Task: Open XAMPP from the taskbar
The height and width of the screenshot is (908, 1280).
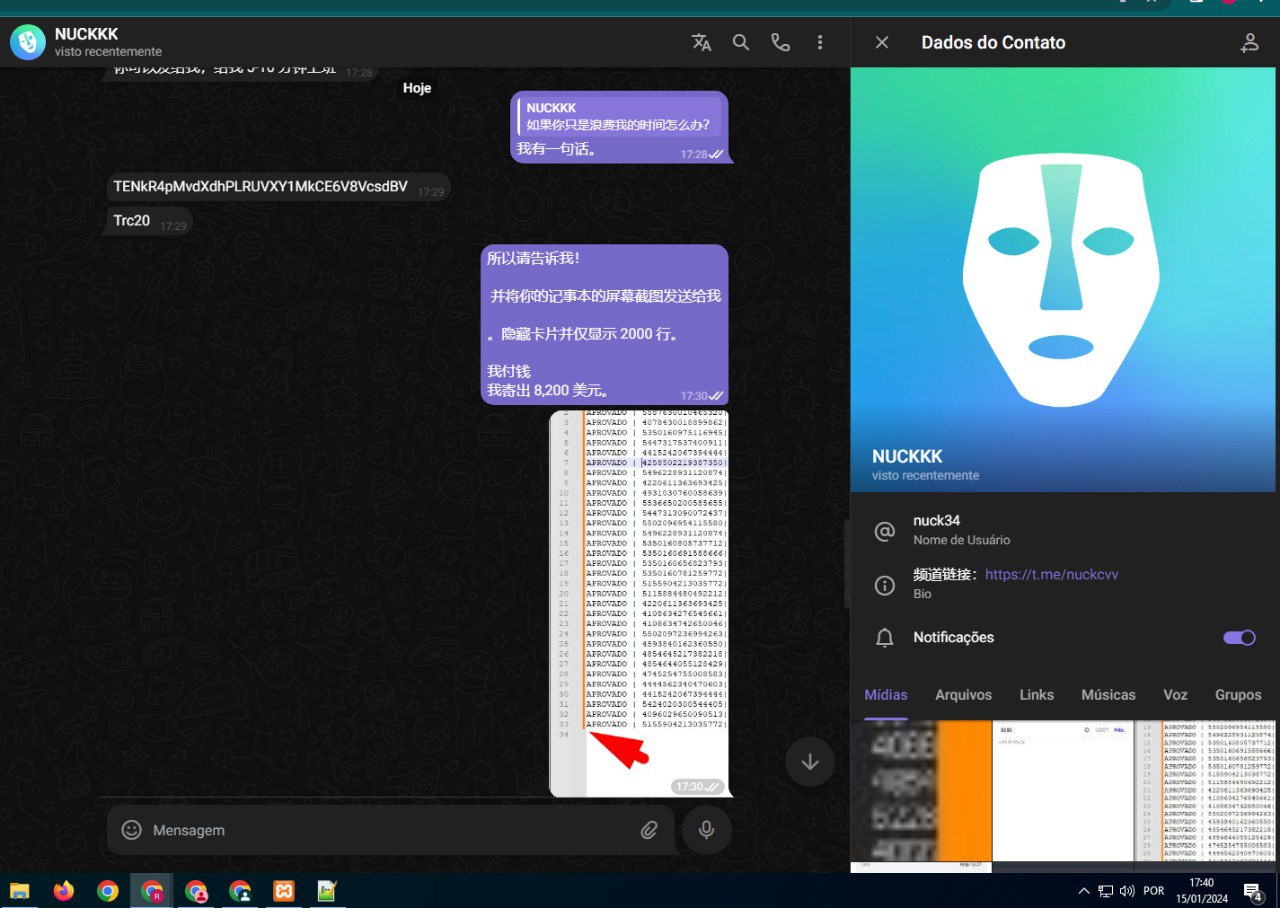Action: coord(284,890)
